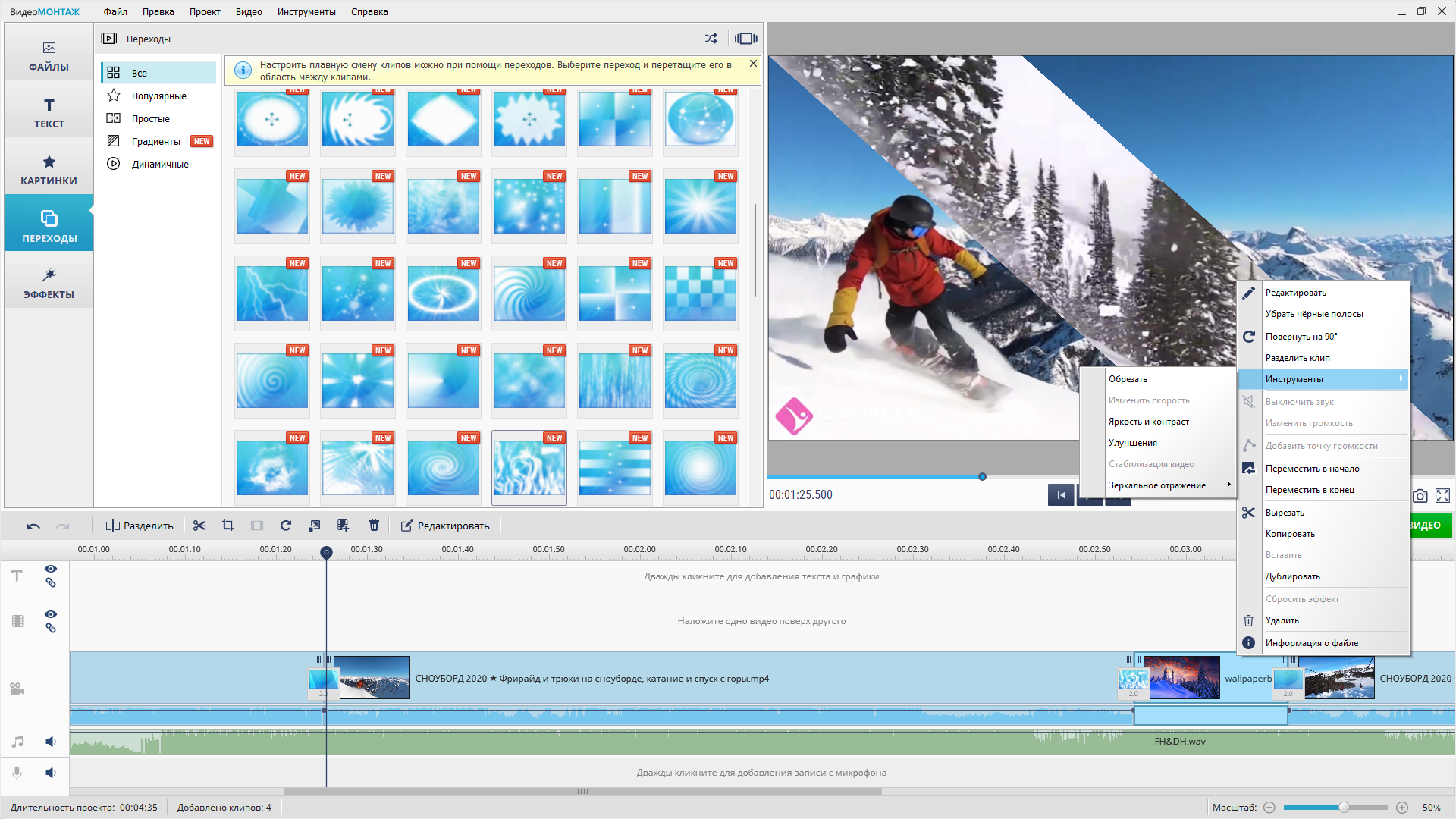This screenshot has width=1456, height=819.
Task: Expand the Инструменты submenu arrow
Action: 1401,378
